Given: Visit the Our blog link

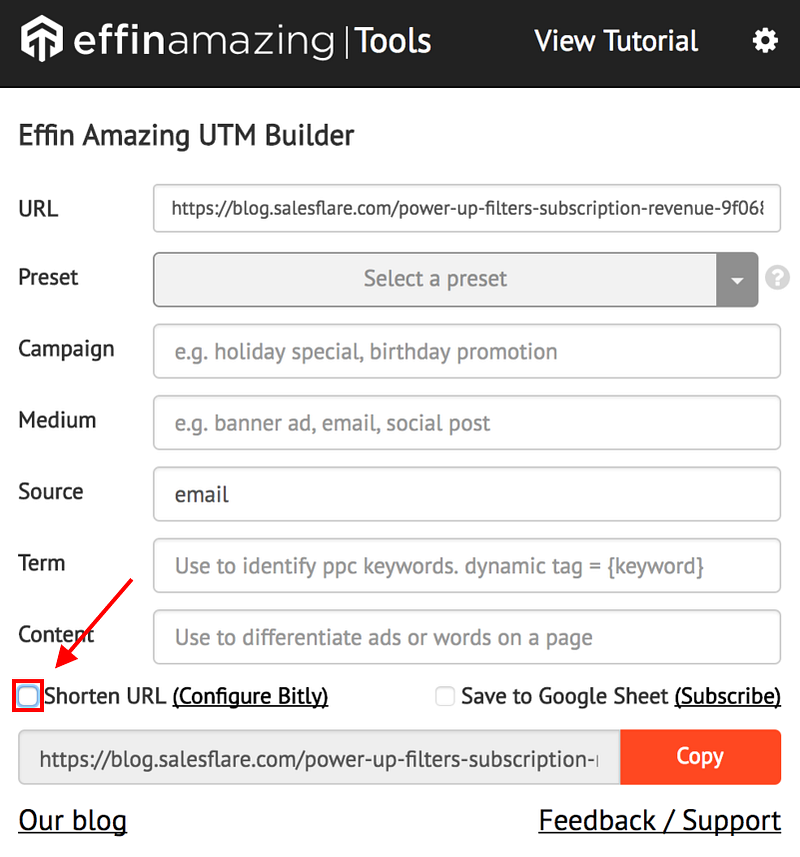Looking at the screenshot, I should click(73, 821).
